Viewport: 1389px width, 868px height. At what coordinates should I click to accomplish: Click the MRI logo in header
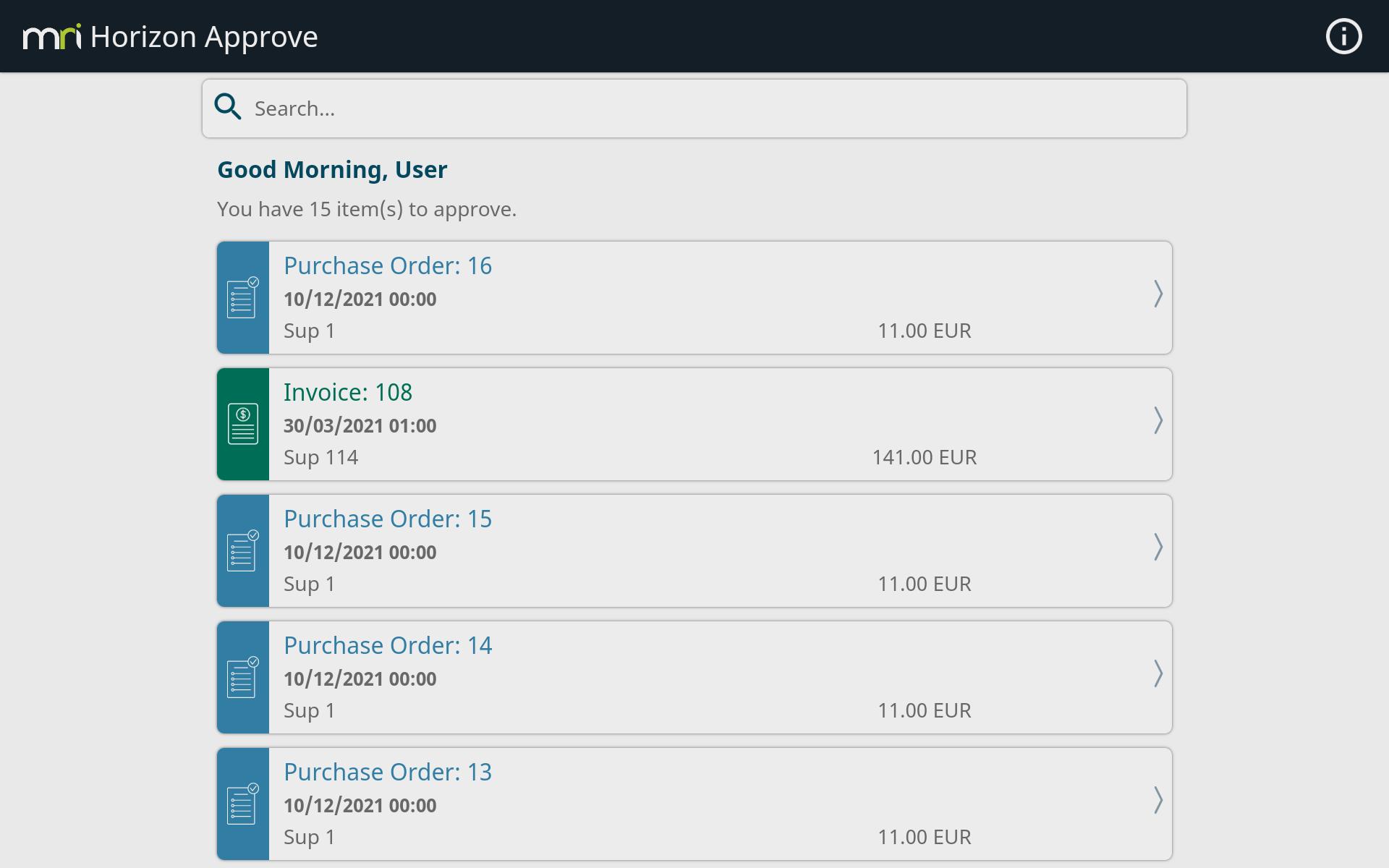[x=52, y=36]
